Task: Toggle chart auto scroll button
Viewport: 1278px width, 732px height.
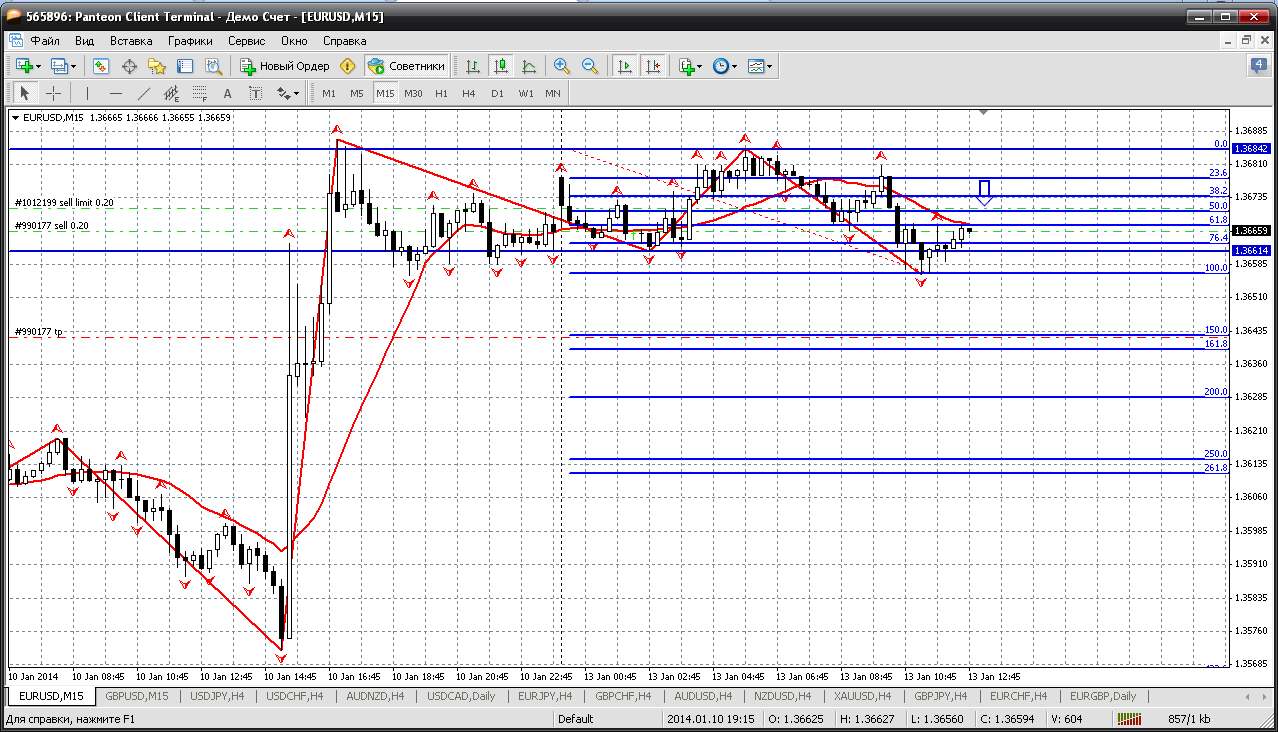Action: tap(625, 66)
